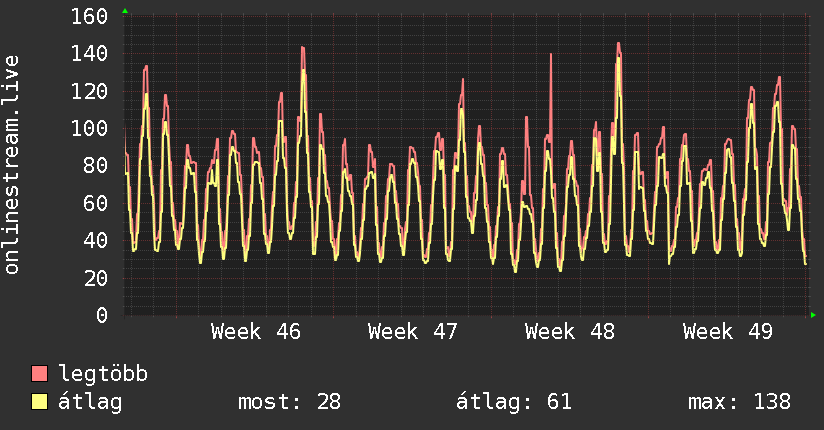The width and height of the screenshot is (824, 430).
Task: Click the 0 y-axis label
Action: [x=102, y=315]
